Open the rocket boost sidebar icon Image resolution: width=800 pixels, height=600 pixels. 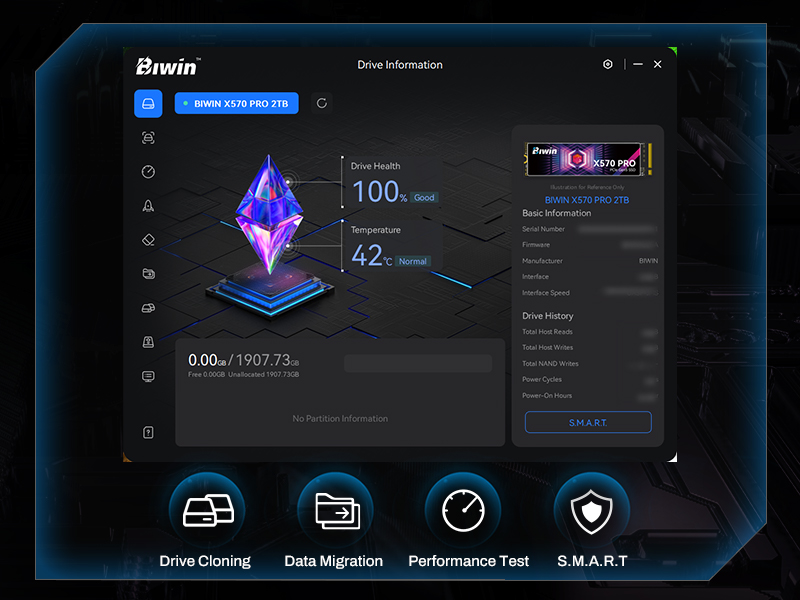148,206
